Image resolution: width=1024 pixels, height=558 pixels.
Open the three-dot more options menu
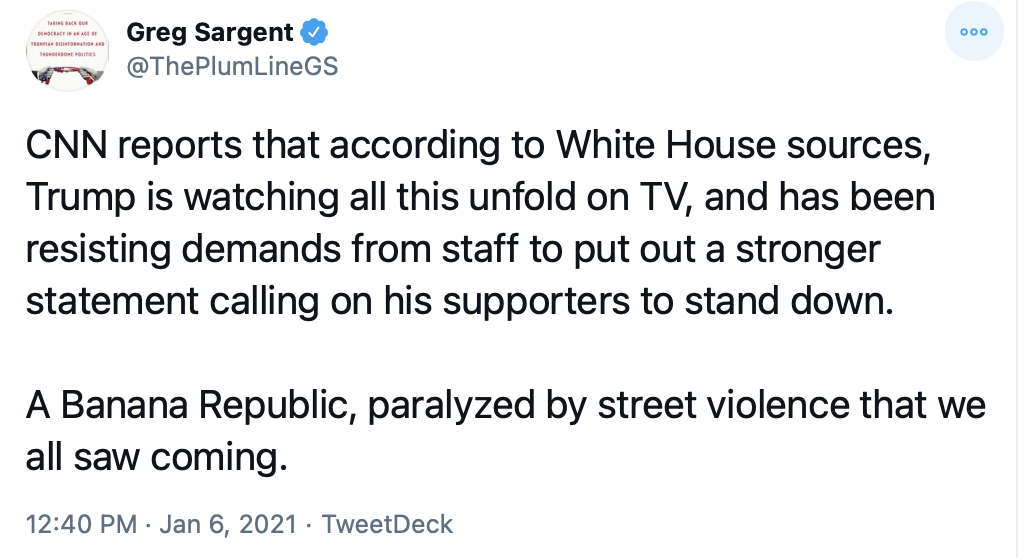[973, 32]
